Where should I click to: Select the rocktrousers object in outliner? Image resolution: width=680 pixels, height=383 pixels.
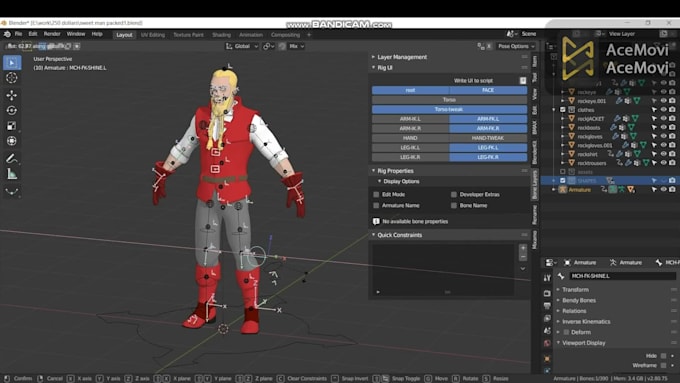coord(592,163)
